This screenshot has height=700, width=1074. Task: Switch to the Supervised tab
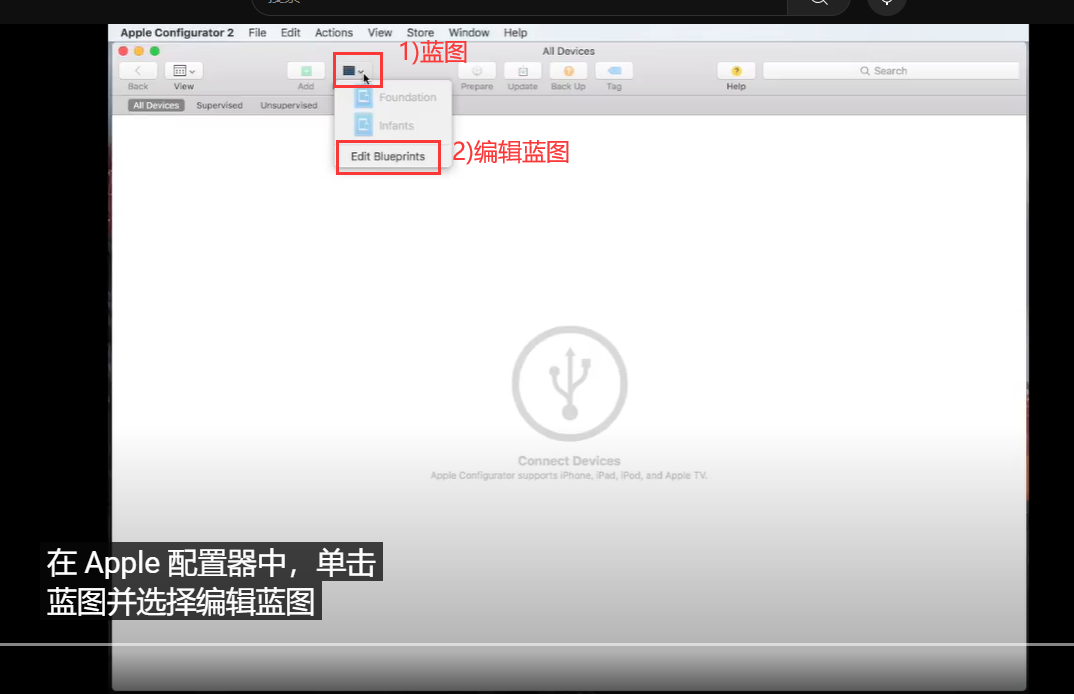219,105
